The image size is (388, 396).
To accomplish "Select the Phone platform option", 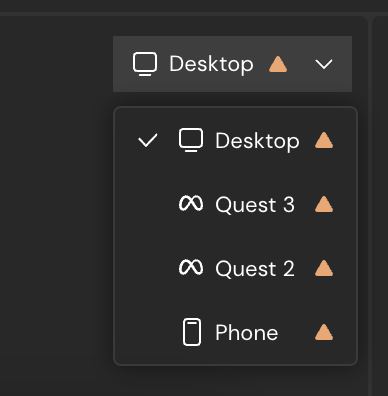I will pos(236,332).
